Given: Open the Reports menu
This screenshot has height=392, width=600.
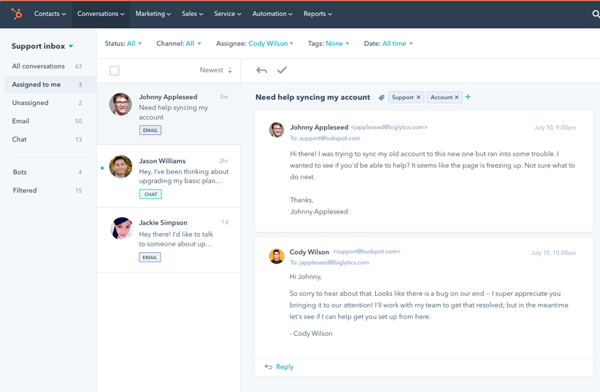Looking at the screenshot, I should point(318,14).
